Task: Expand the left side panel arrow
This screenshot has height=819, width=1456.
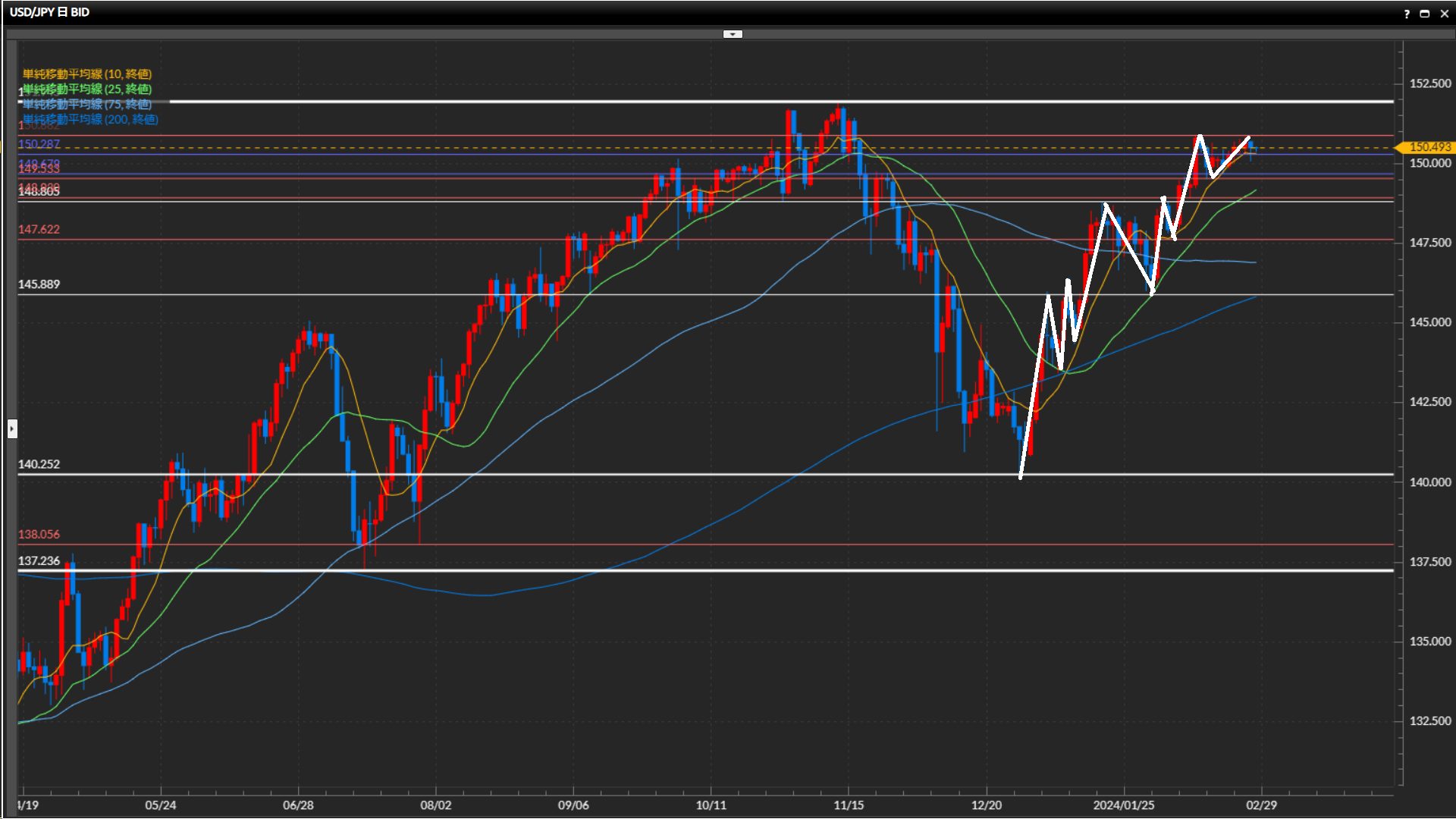Action: pos(12,429)
